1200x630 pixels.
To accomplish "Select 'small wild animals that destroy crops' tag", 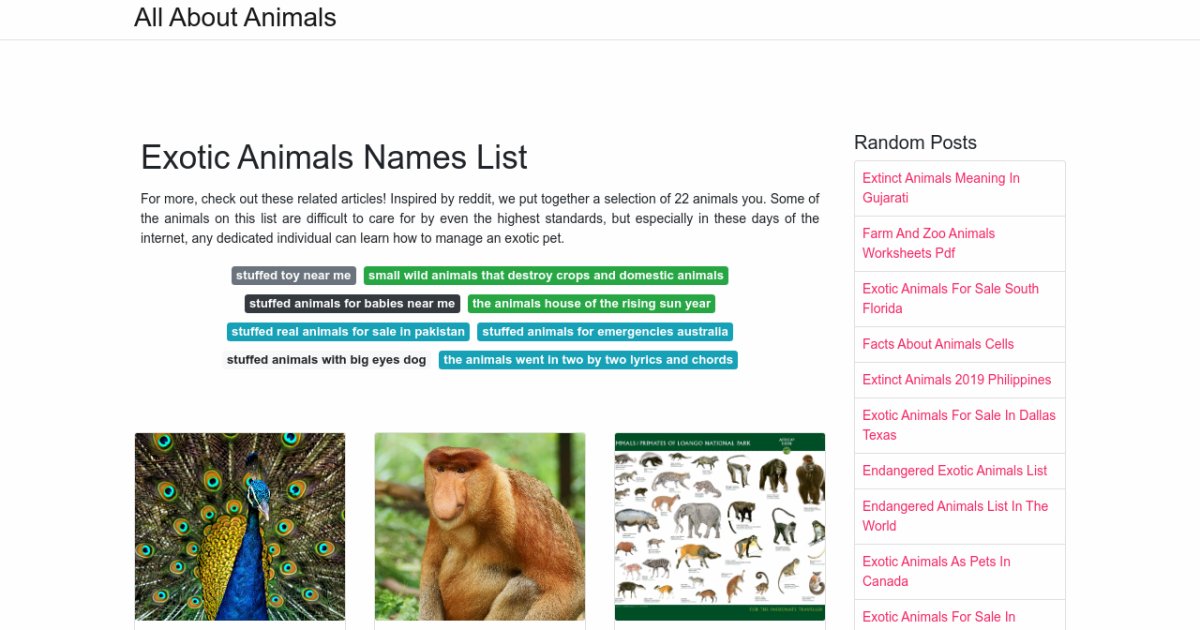I will (545, 276).
